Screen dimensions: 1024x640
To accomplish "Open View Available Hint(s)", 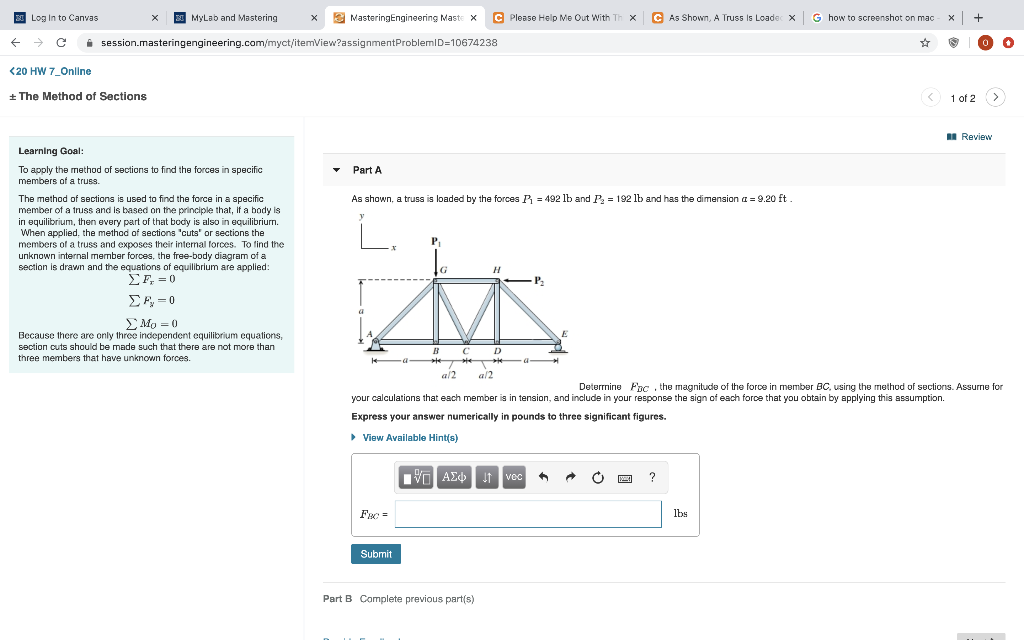I will point(412,437).
